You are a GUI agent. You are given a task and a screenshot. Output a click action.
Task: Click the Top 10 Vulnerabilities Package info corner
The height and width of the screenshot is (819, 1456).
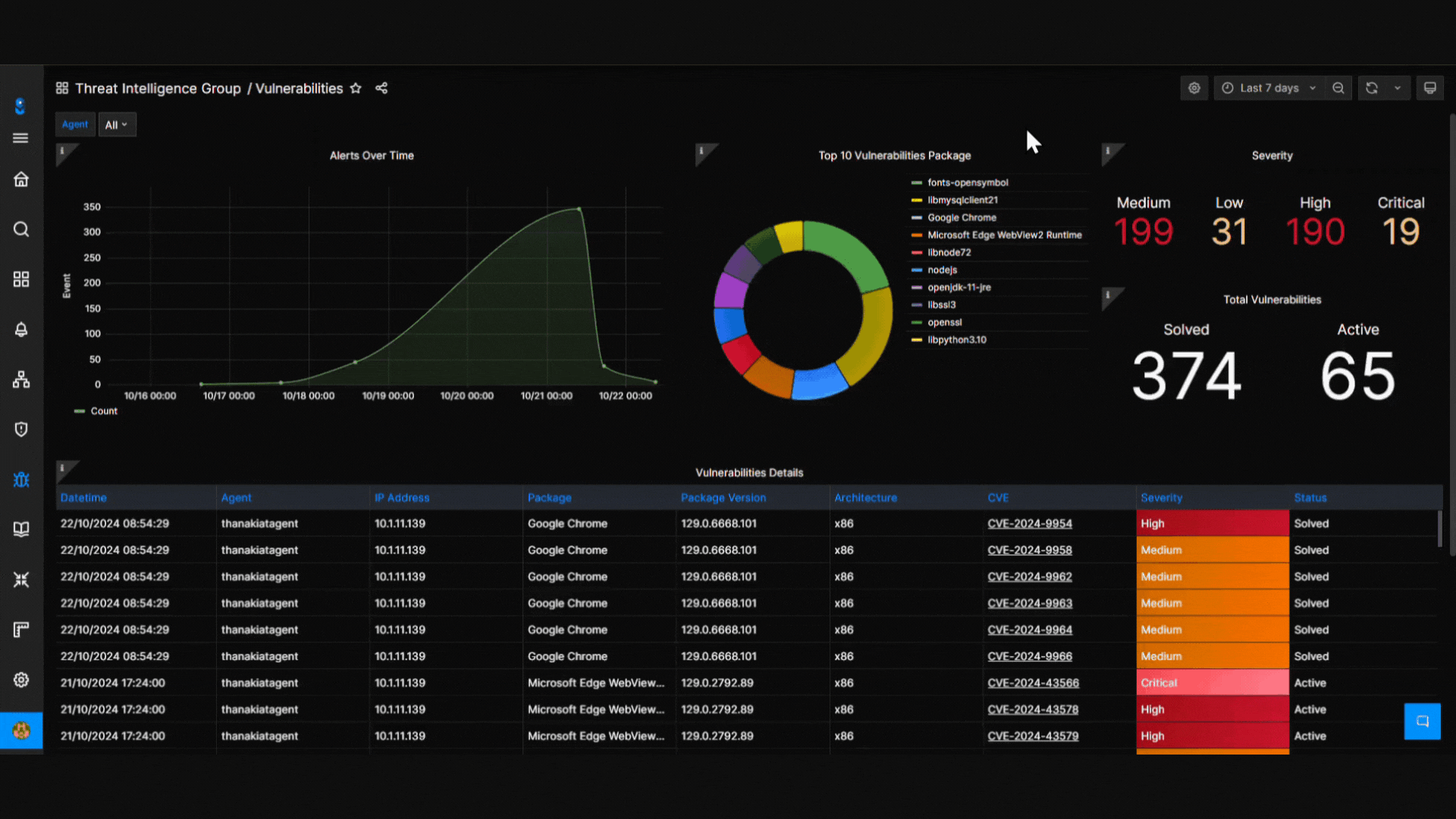point(703,152)
